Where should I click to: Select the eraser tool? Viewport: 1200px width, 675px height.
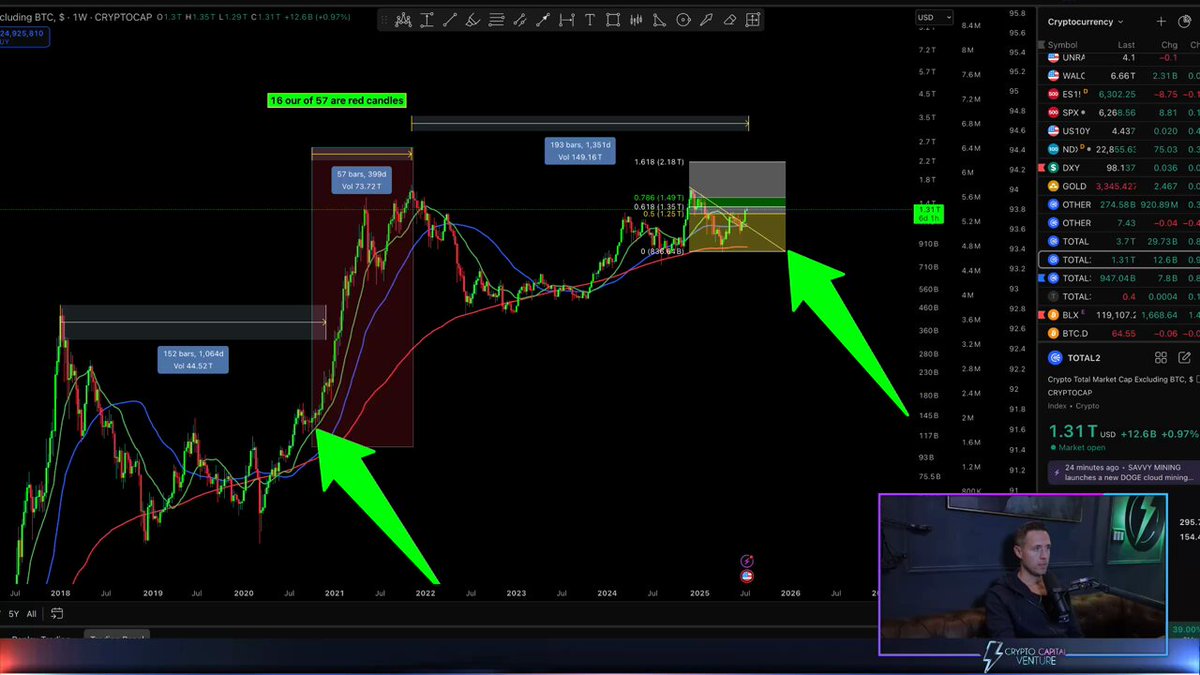tap(729, 20)
